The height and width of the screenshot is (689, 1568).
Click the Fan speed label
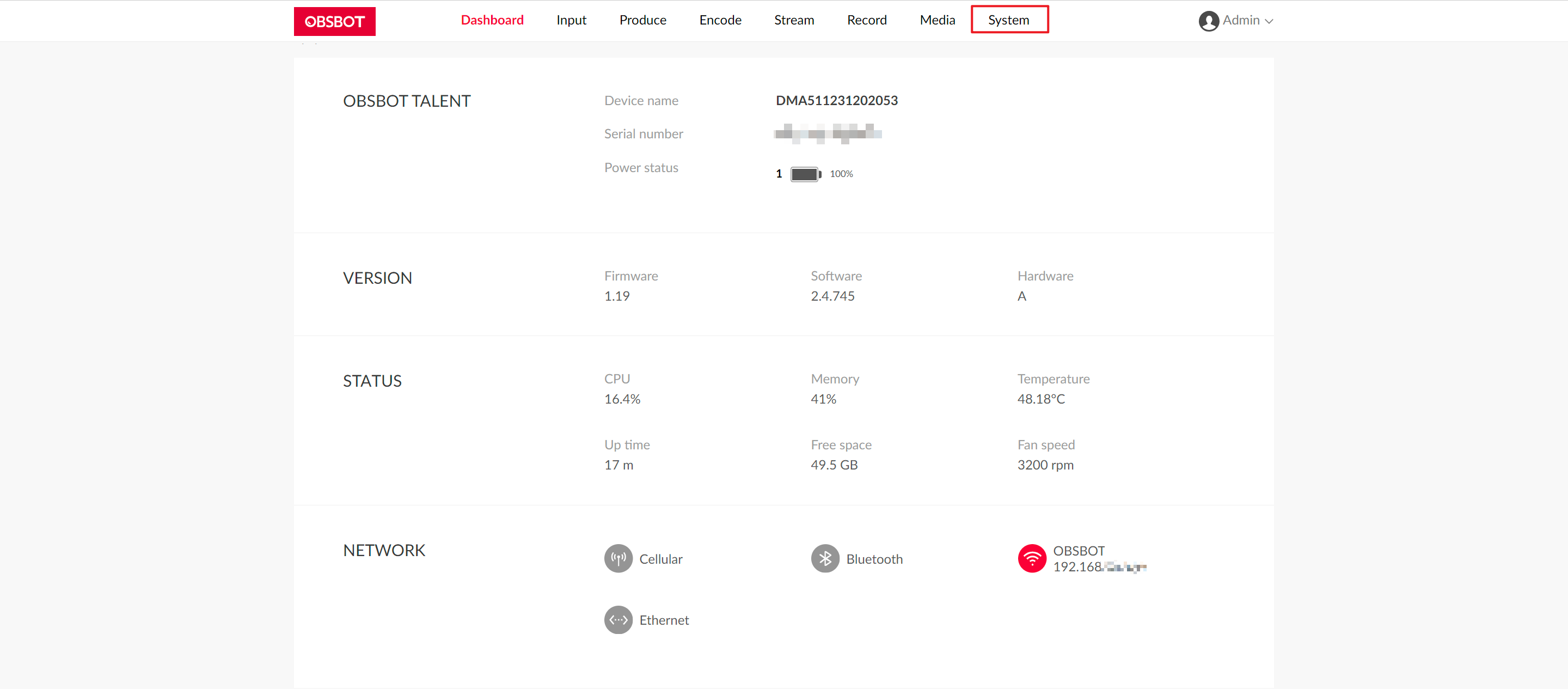(1046, 444)
